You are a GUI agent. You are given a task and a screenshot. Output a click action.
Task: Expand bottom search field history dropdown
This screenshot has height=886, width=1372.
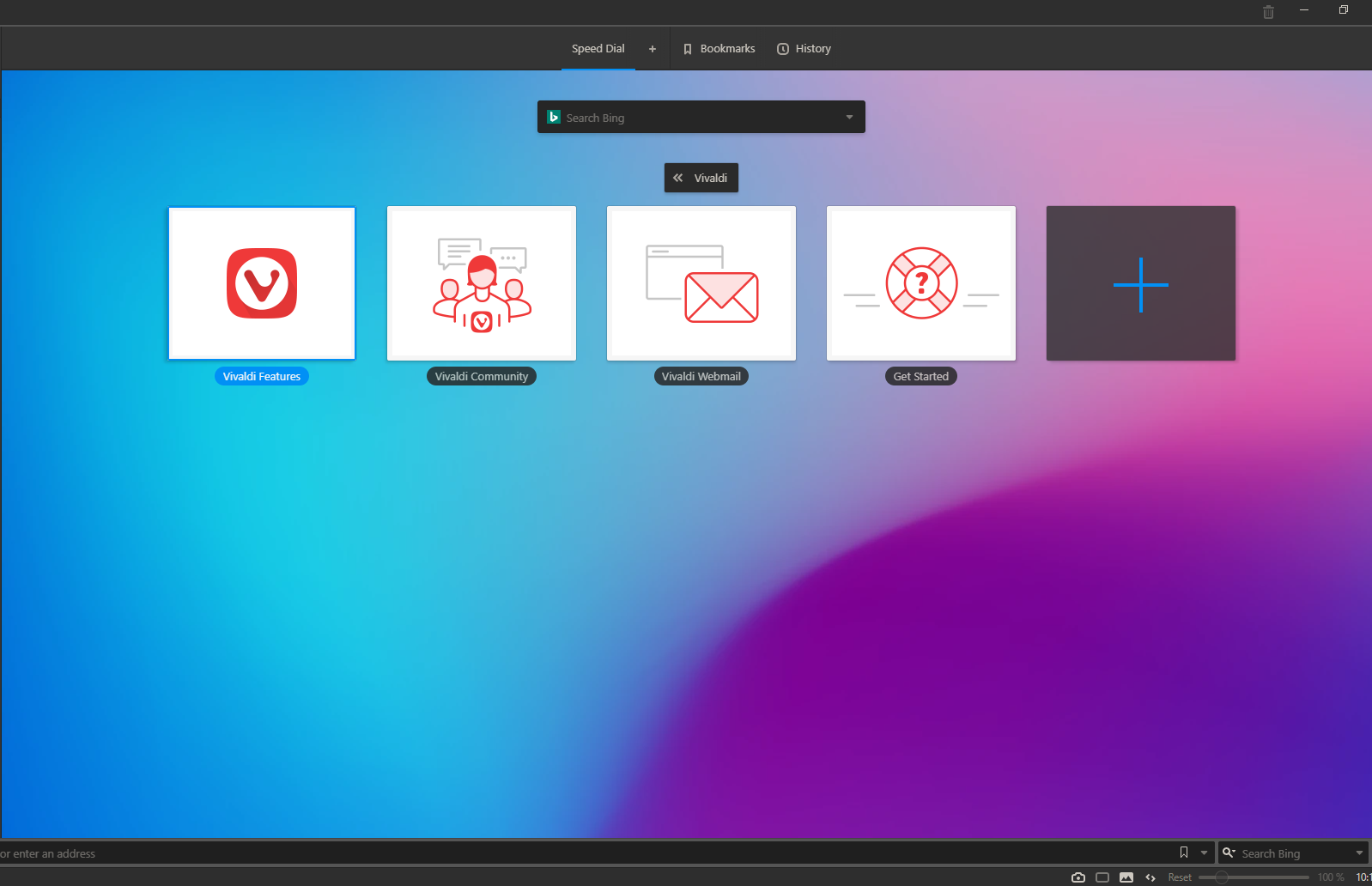(x=1359, y=853)
